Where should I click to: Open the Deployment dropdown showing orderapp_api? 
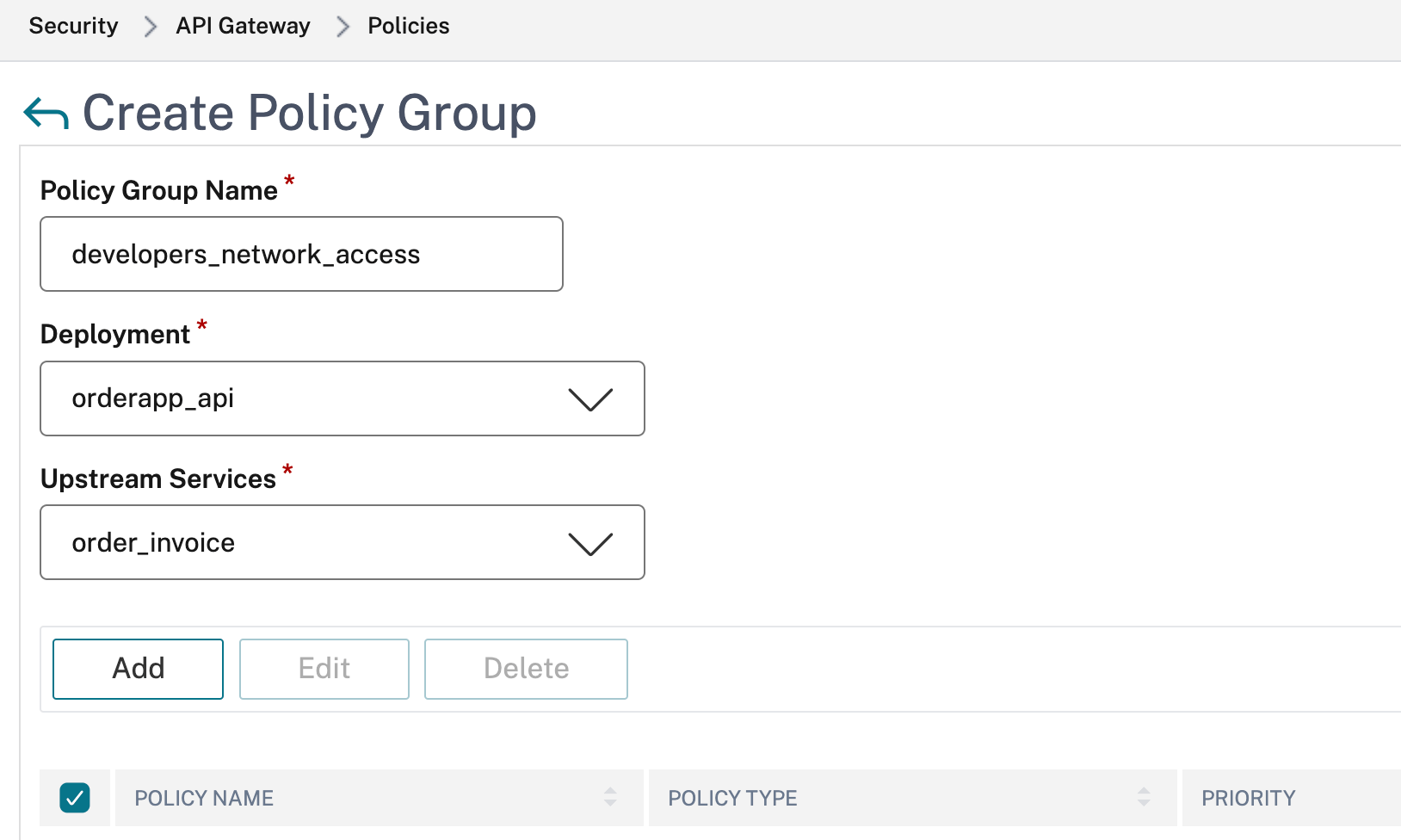[x=342, y=398]
